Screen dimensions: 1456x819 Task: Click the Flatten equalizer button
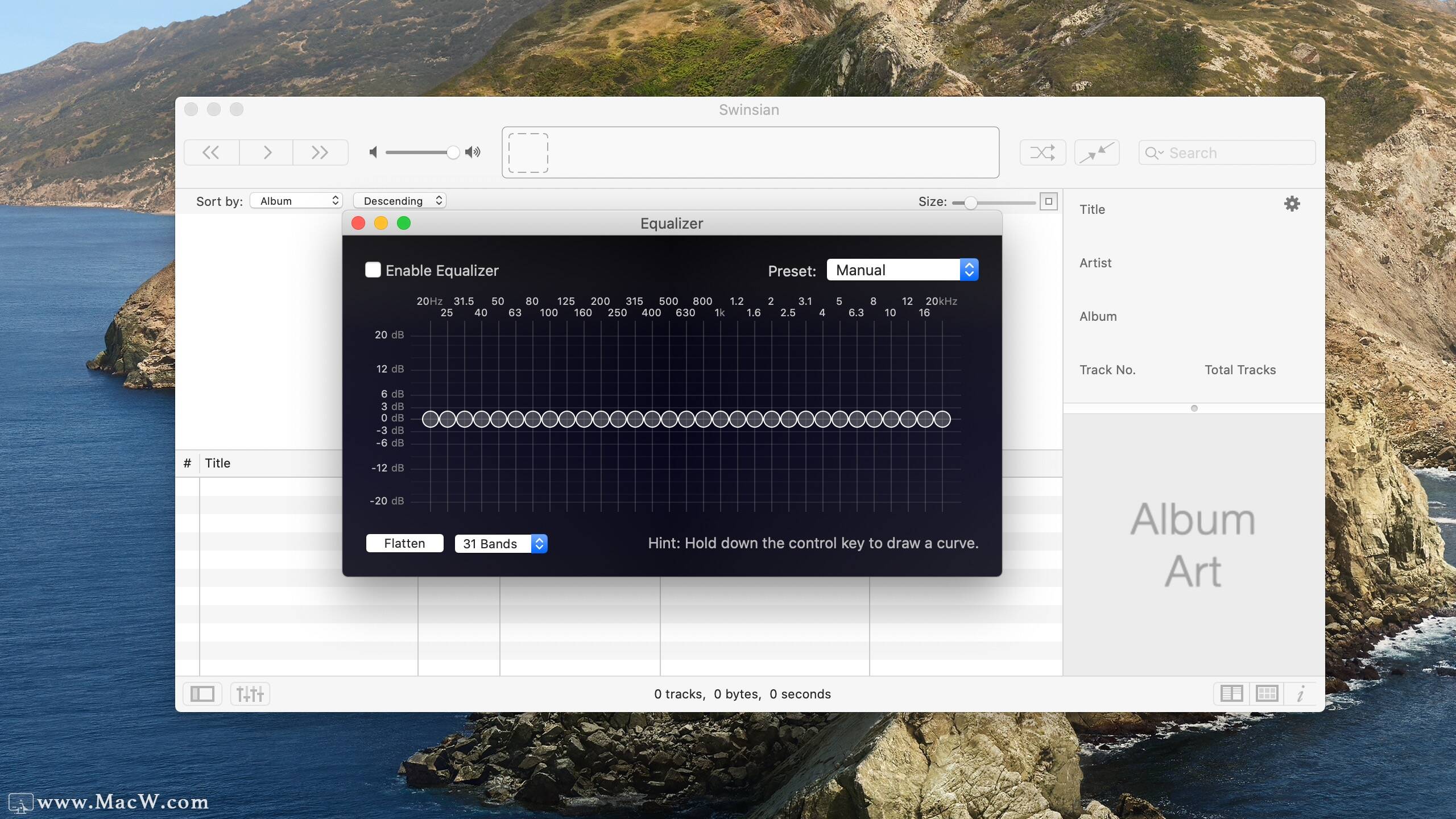(404, 543)
